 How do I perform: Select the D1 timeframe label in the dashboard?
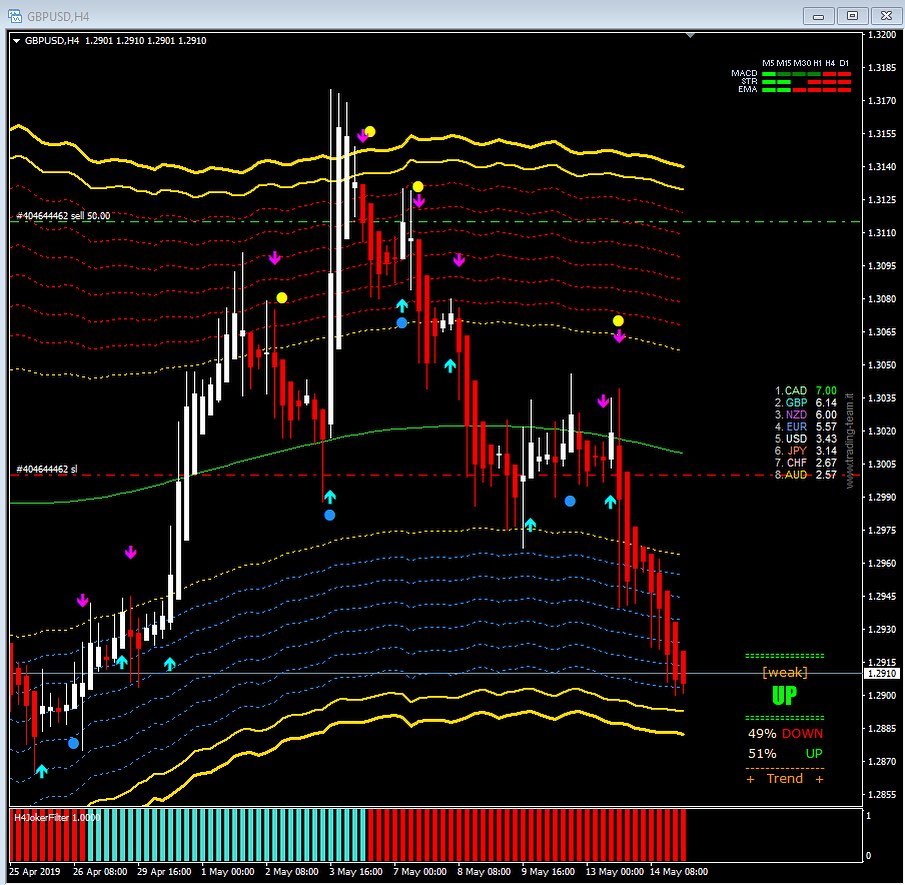[x=844, y=63]
